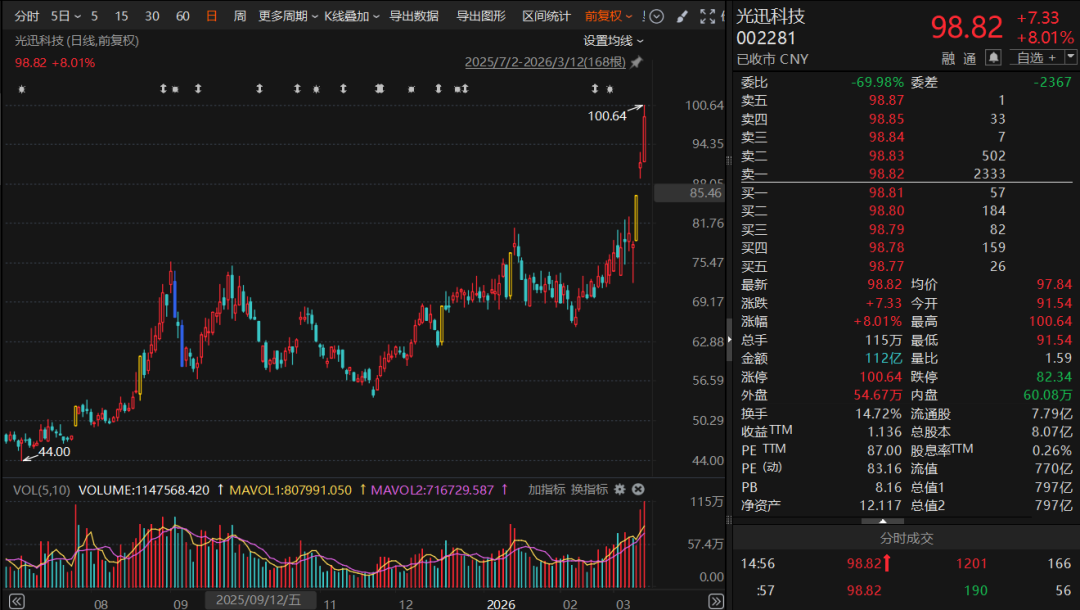Expand the 前复权 adjustment dropdown

(x=608, y=16)
